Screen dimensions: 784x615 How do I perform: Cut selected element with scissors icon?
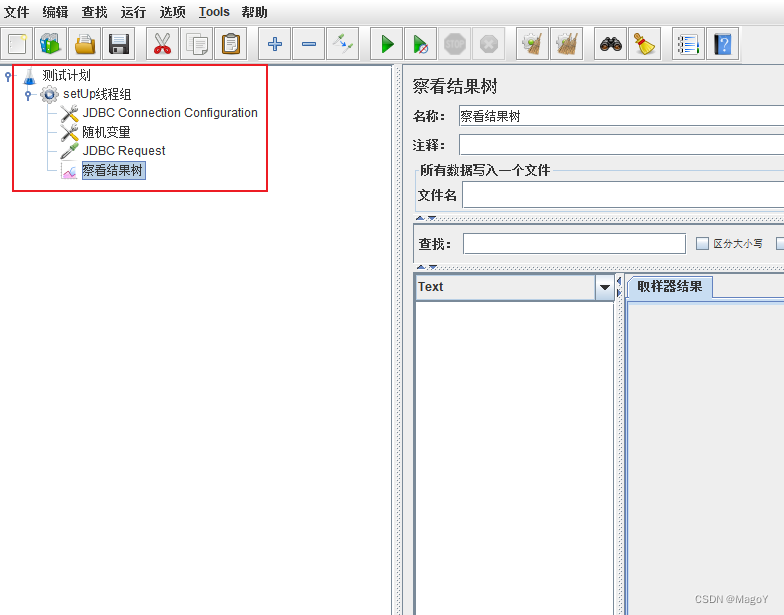tap(162, 44)
